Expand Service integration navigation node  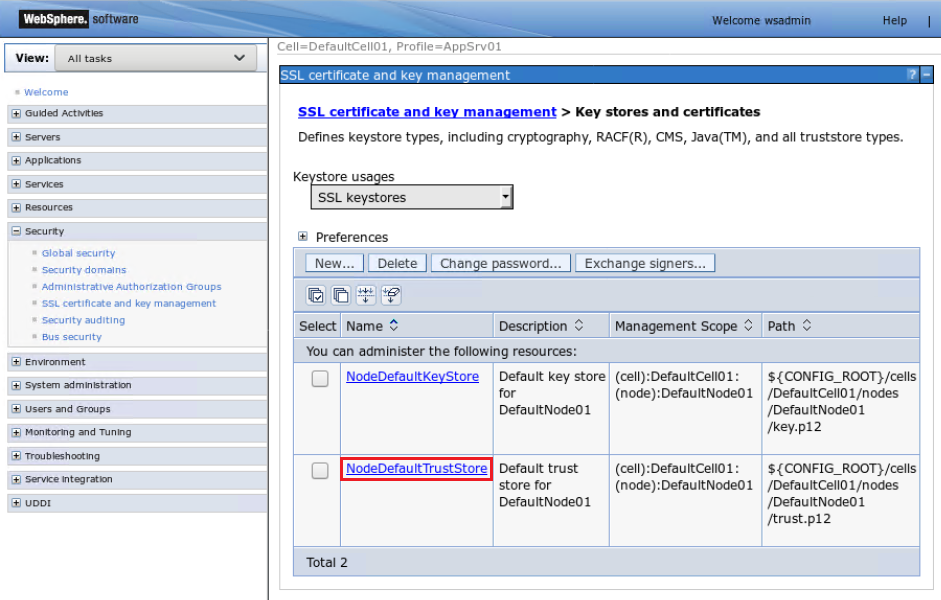point(16,479)
